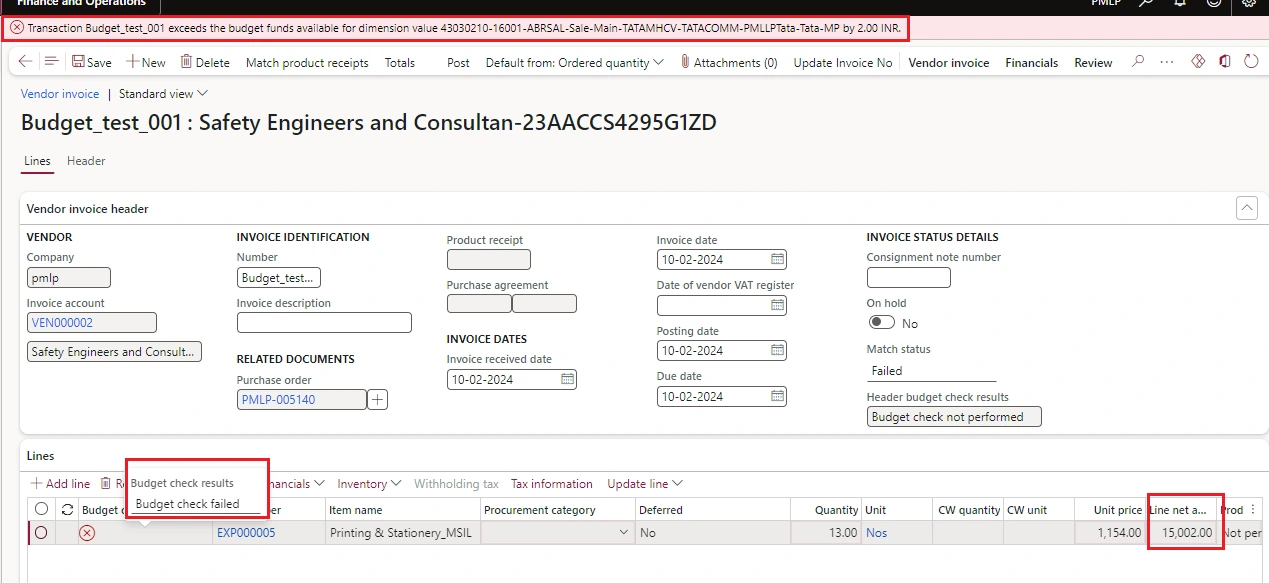Image resolution: width=1269 pixels, height=583 pixels.
Task: Open calendar for Invoice date
Action: (x=777, y=260)
